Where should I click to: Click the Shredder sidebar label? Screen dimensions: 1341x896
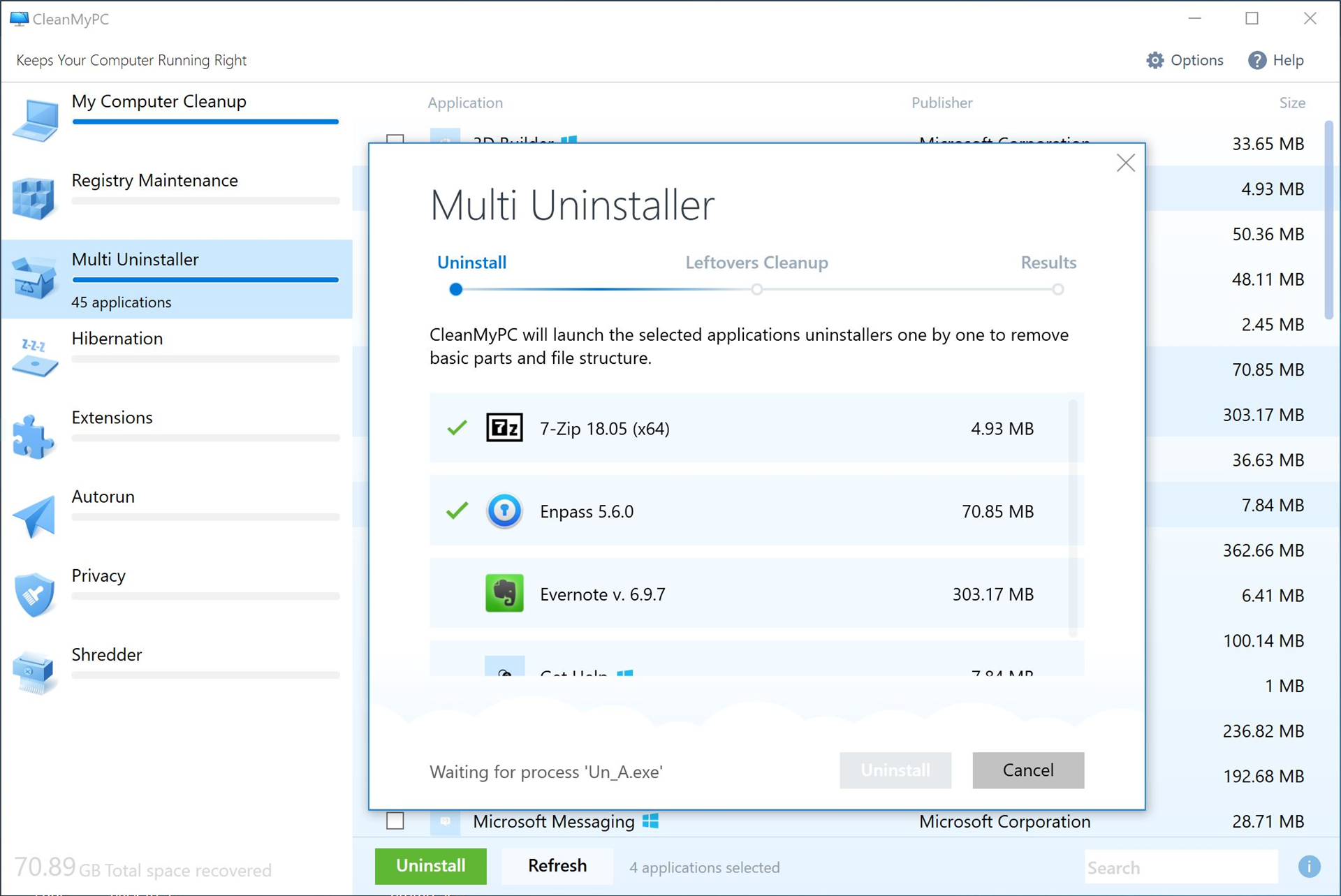pos(107,654)
